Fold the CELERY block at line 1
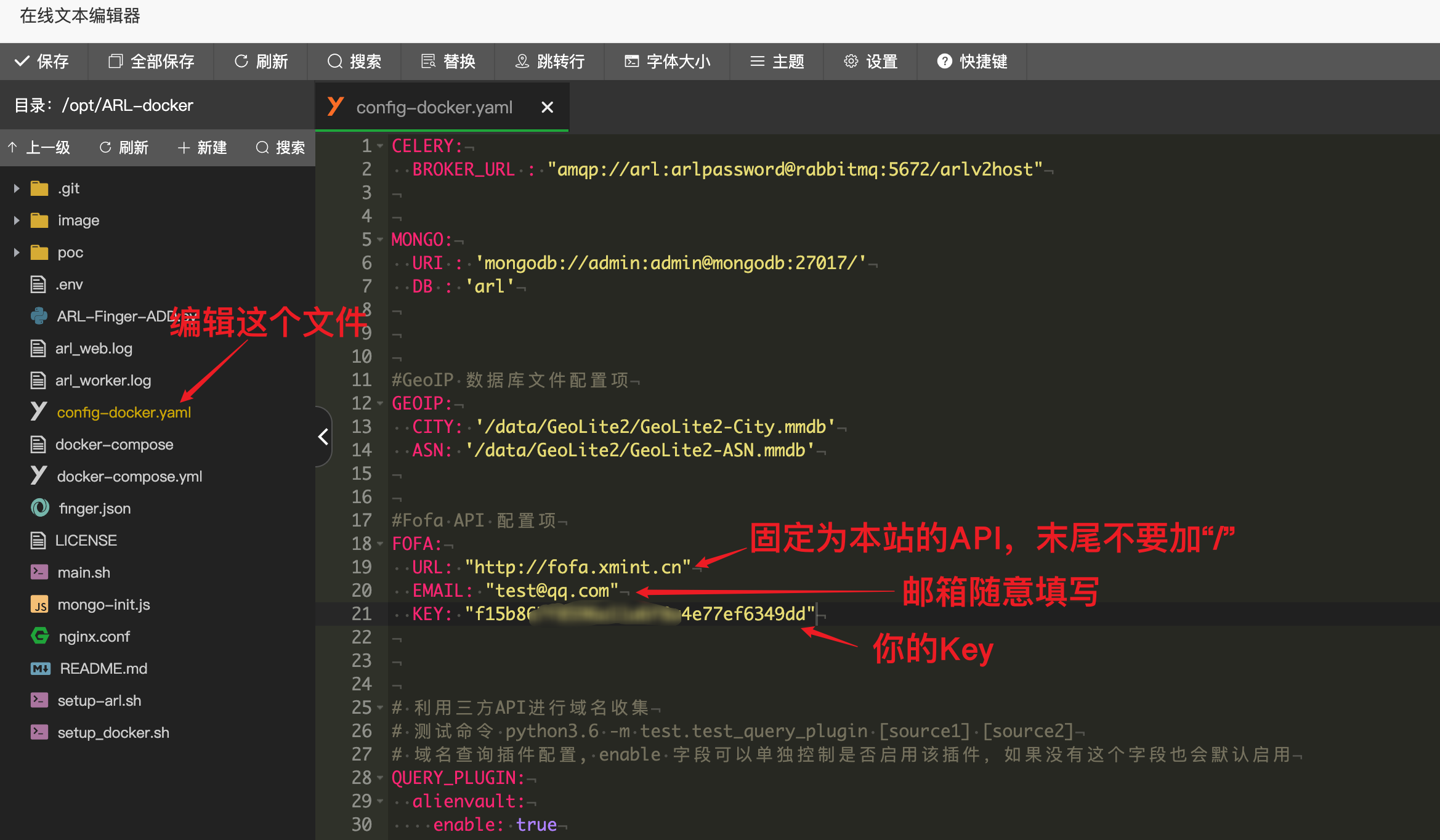Screen dimensions: 1440x840 (x=380, y=146)
